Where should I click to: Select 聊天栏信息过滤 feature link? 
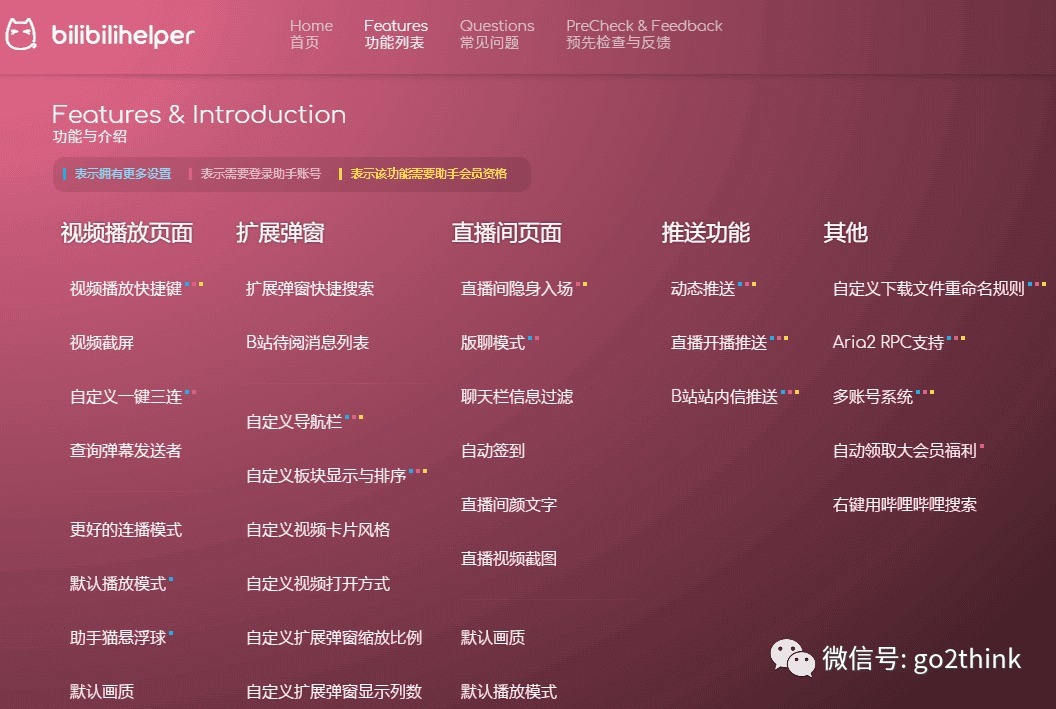click(x=516, y=396)
